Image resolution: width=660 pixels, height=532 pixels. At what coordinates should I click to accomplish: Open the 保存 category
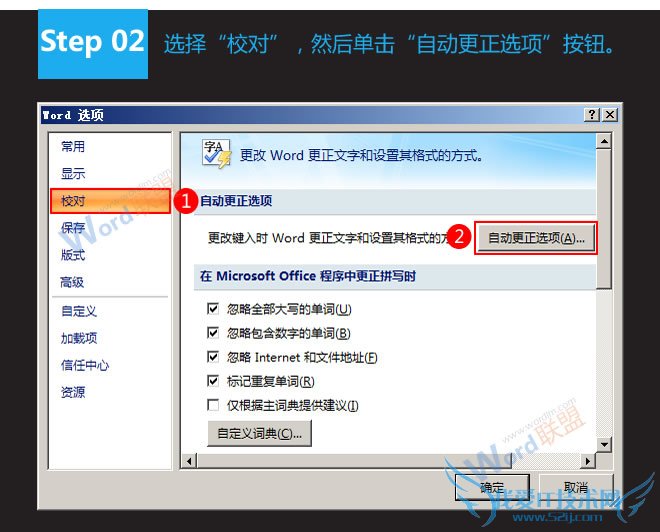73,228
